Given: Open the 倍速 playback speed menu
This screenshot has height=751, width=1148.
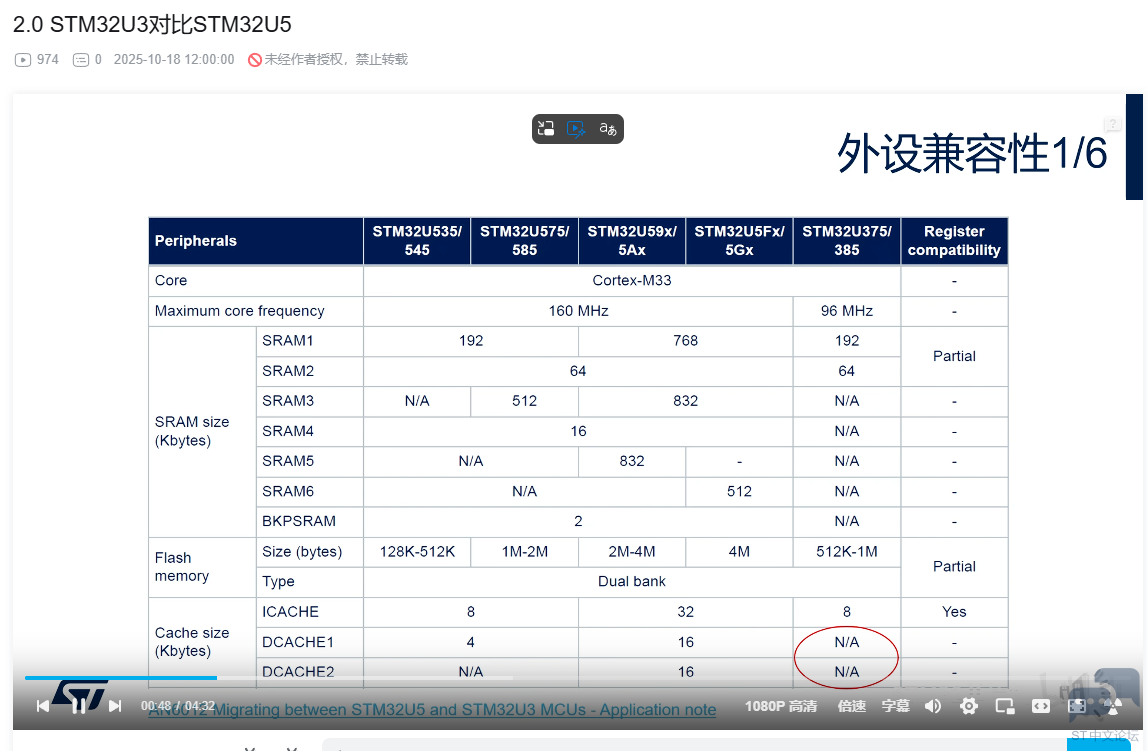Looking at the screenshot, I should pyautogui.click(x=851, y=706).
